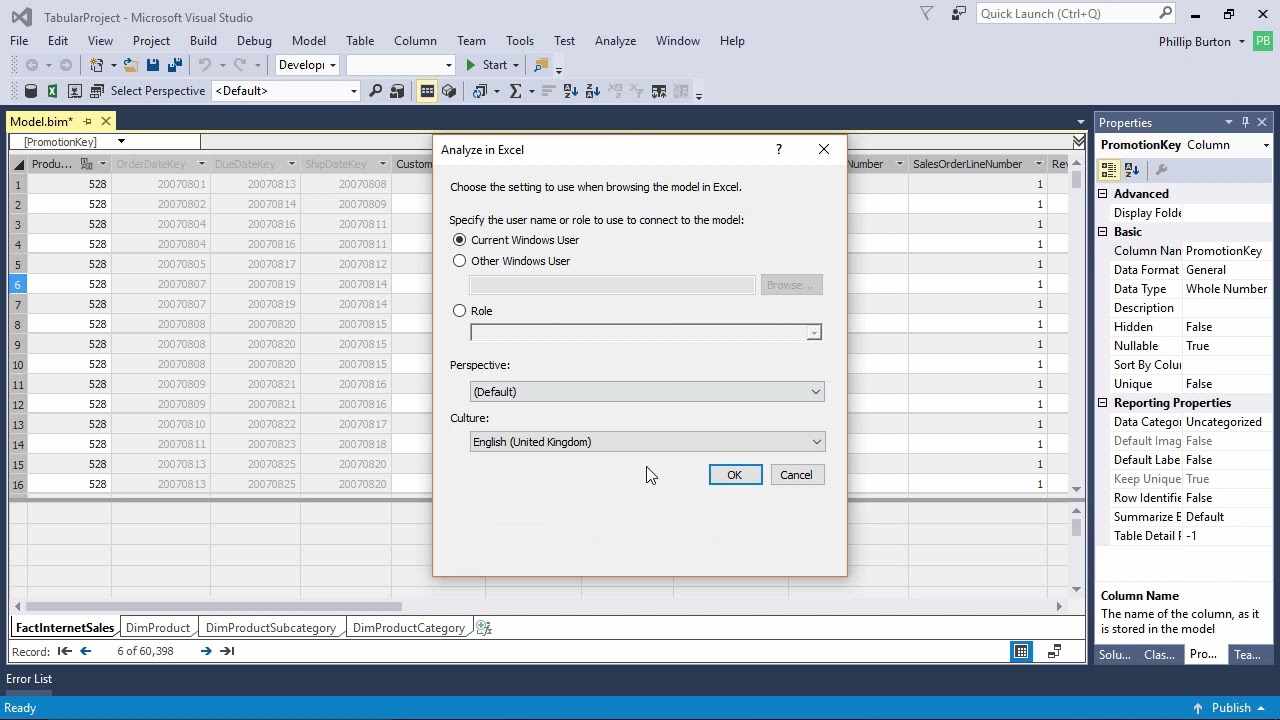Collapse the Reporting Properties section
Image resolution: width=1280 pixels, height=720 pixels.
1103,403
